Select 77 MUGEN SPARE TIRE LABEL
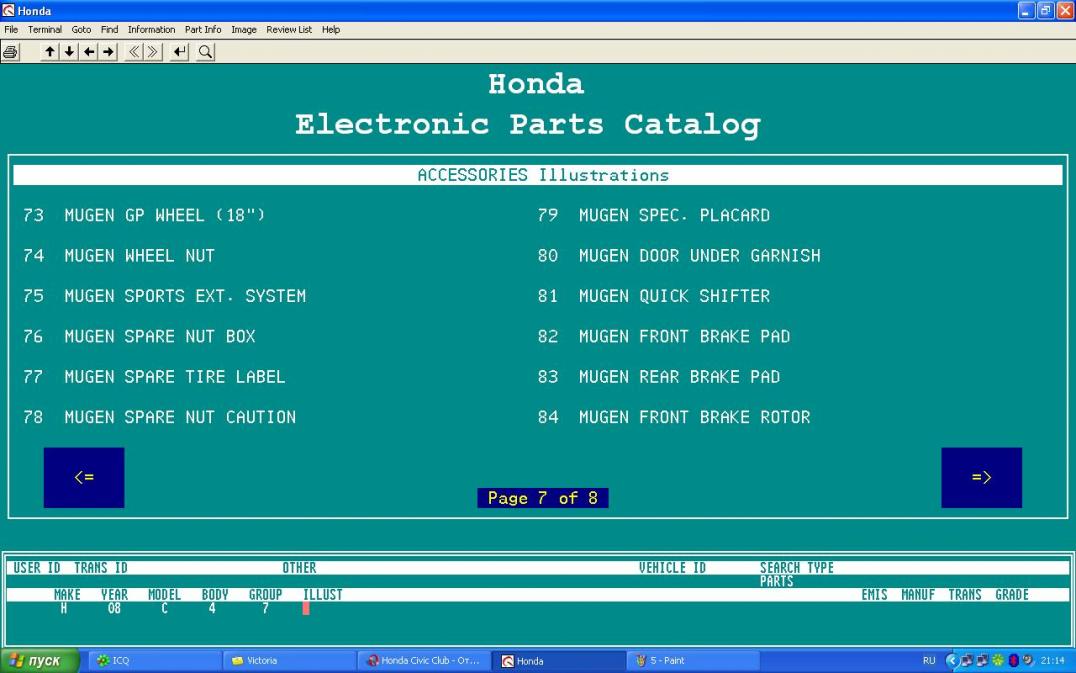 [x=154, y=377]
